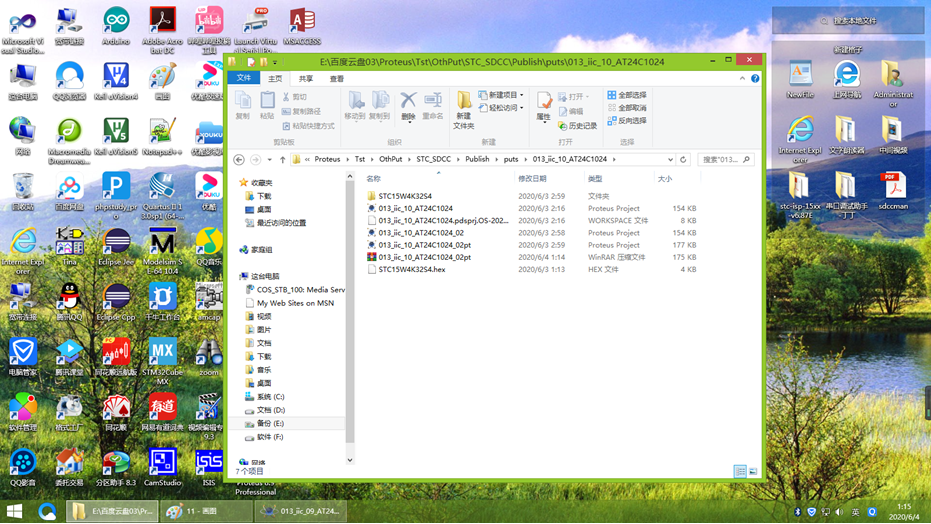This screenshot has width=931, height=524.
Task: Sort by the 大小 (Size) column header
Action: pos(665,179)
